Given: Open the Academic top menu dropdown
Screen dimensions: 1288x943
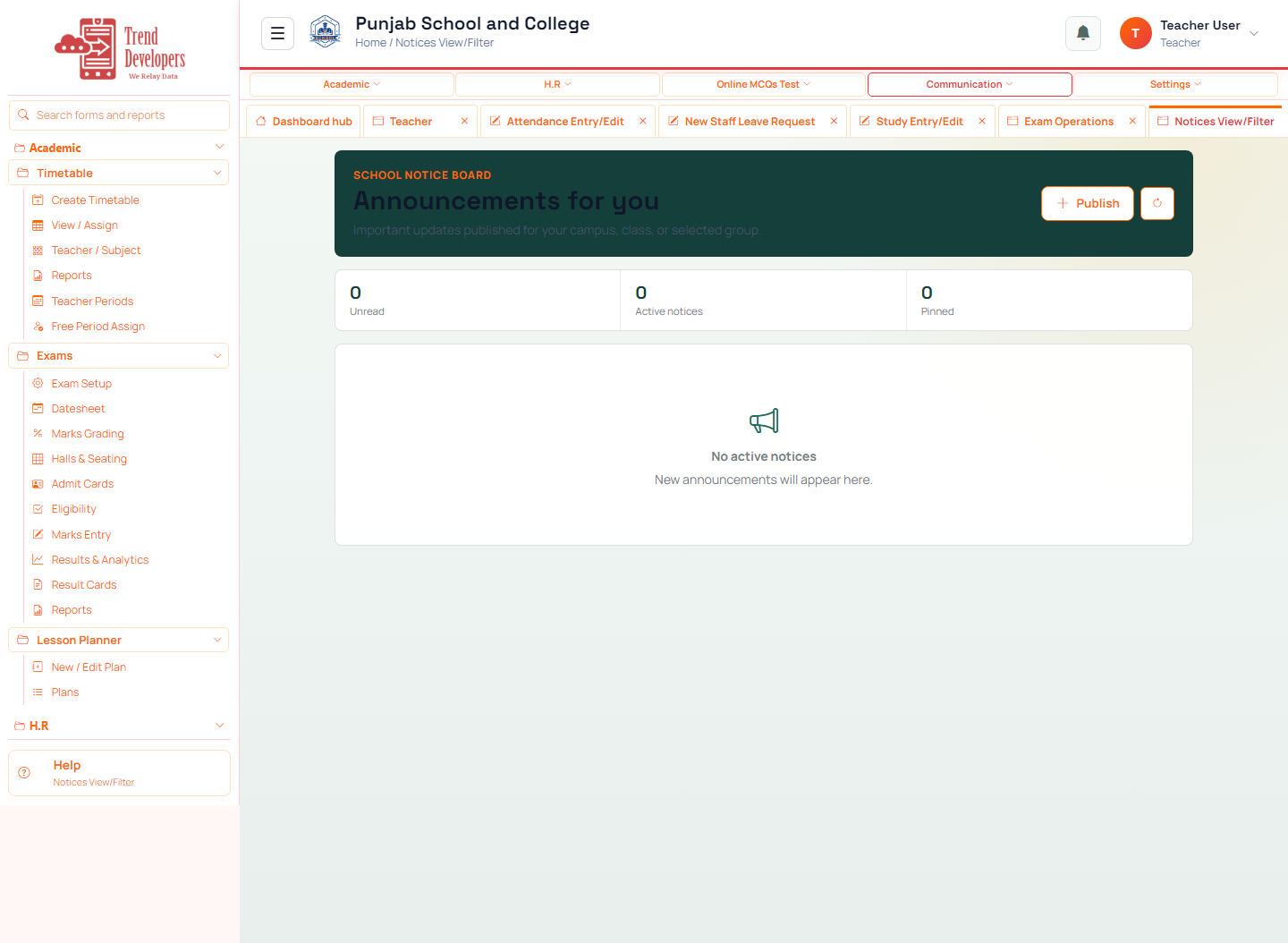Looking at the screenshot, I should point(352,84).
